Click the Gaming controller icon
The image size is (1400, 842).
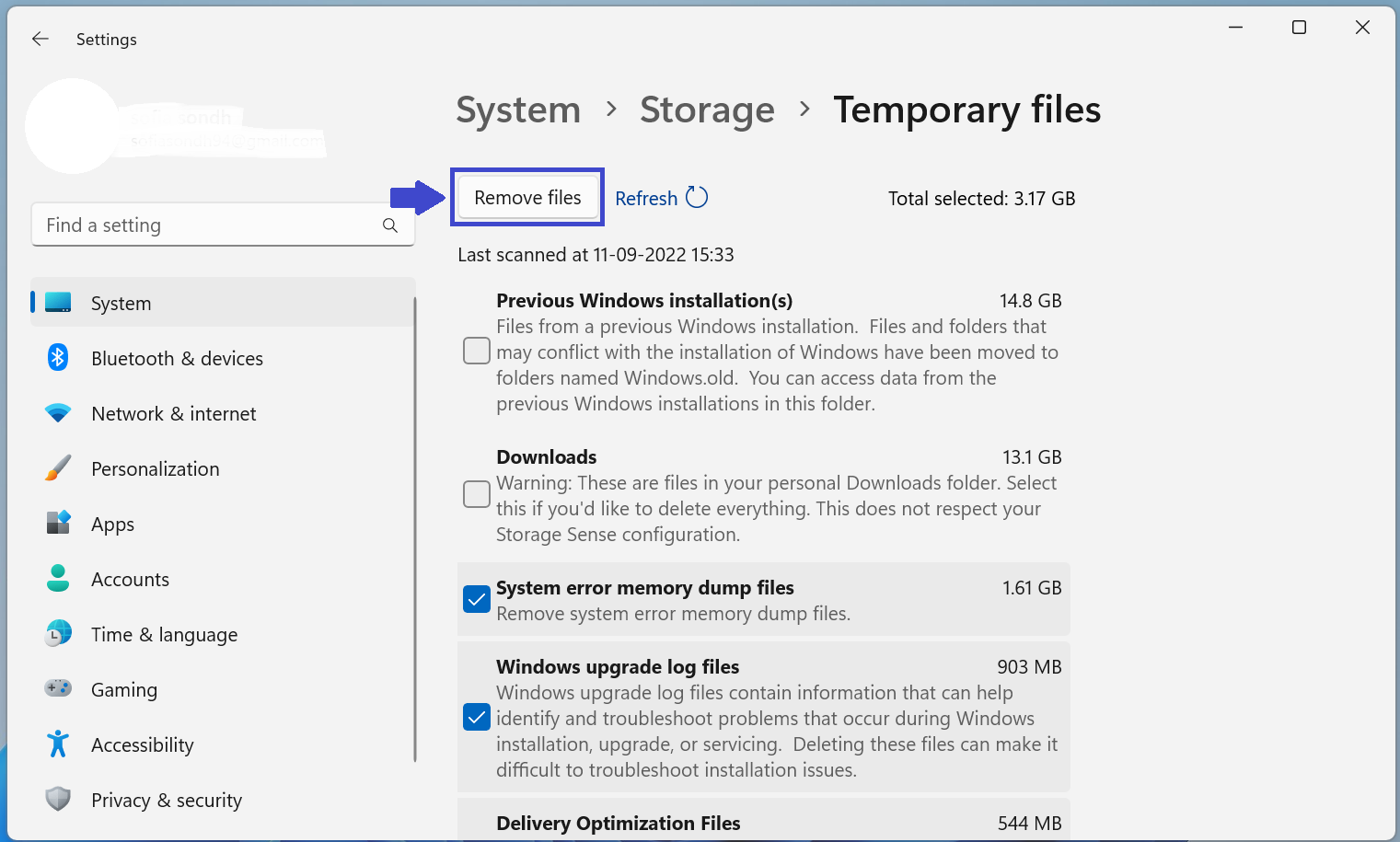(x=58, y=688)
